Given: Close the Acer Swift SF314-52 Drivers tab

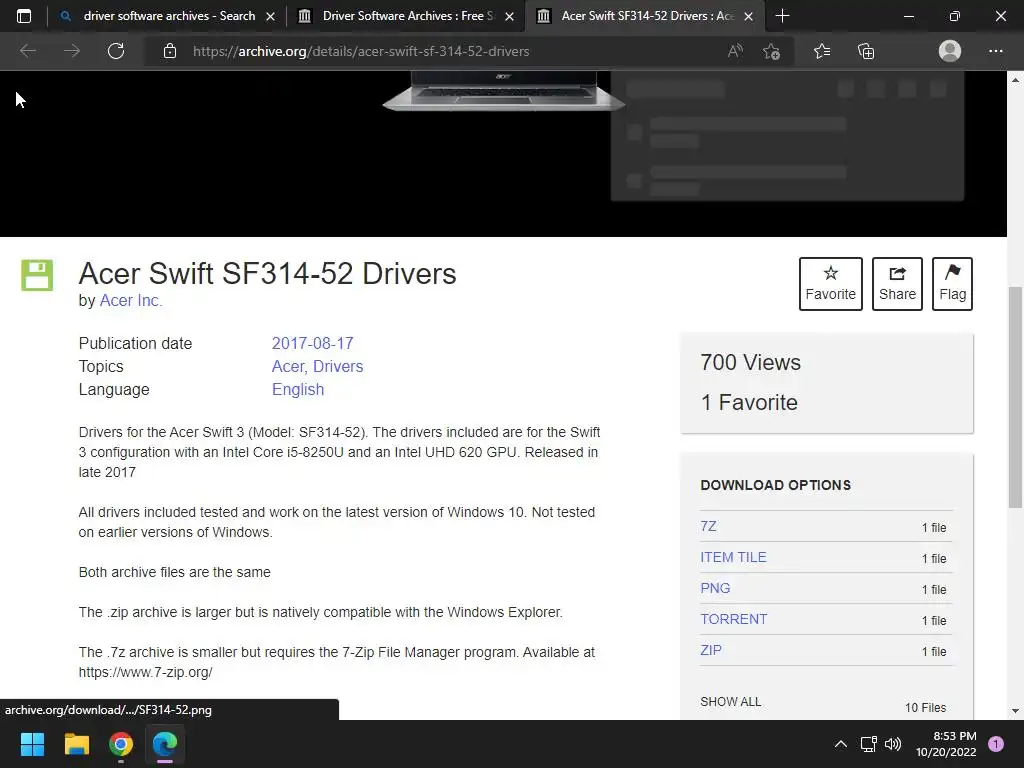Looking at the screenshot, I should (748, 17).
